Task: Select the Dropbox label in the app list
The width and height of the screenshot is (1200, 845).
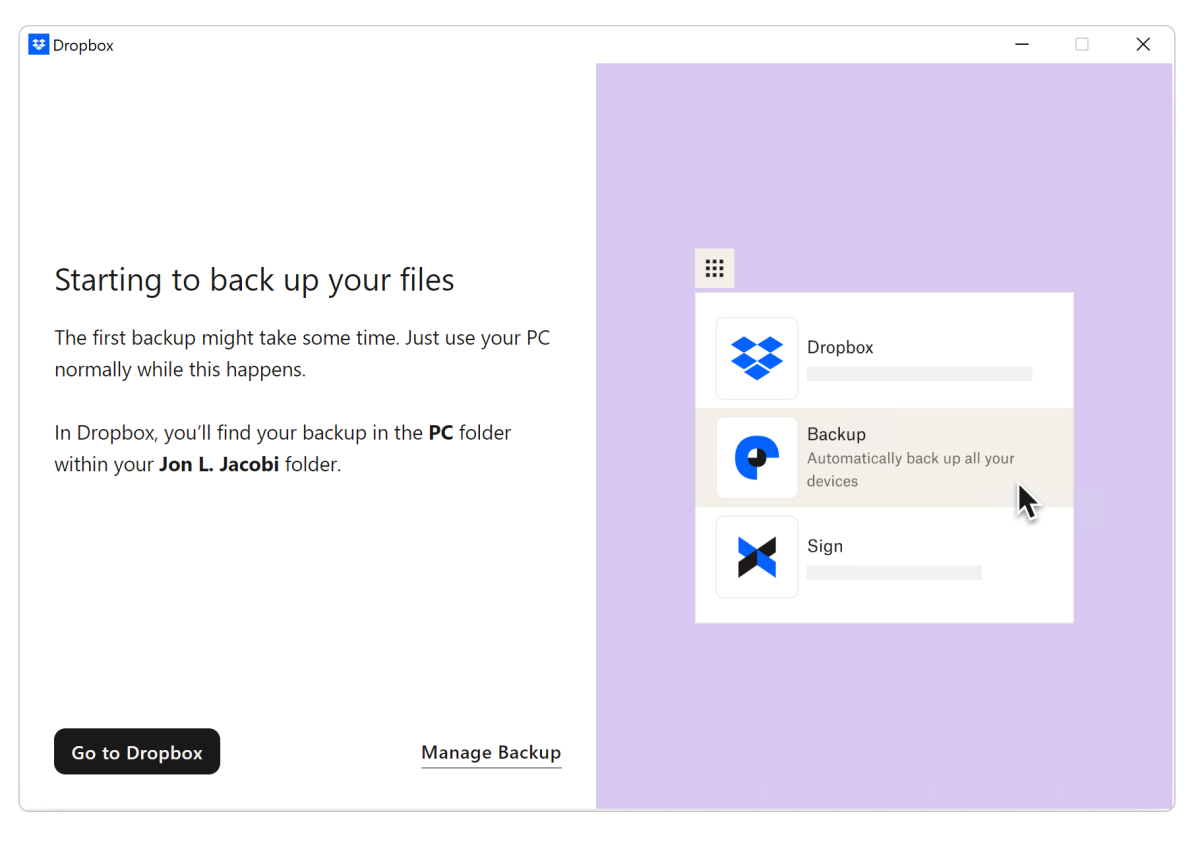Action: (x=840, y=347)
